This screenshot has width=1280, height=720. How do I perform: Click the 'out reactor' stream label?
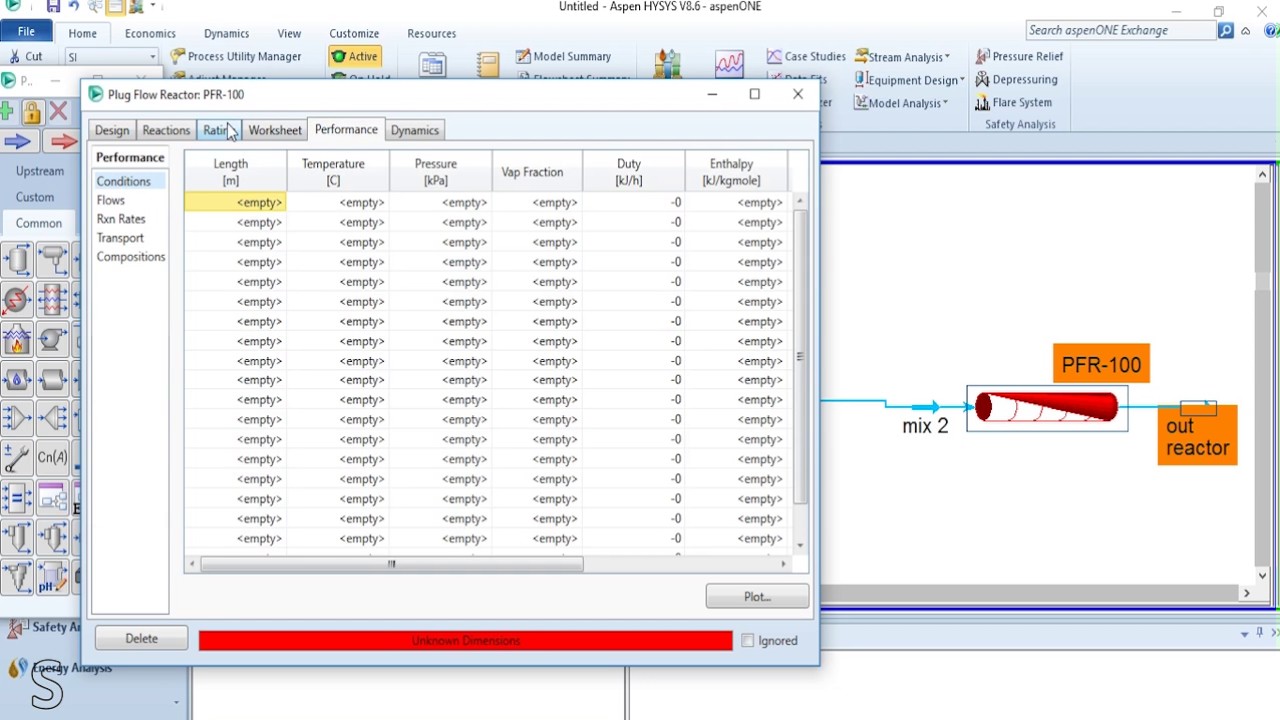pyautogui.click(x=1197, y=437)
